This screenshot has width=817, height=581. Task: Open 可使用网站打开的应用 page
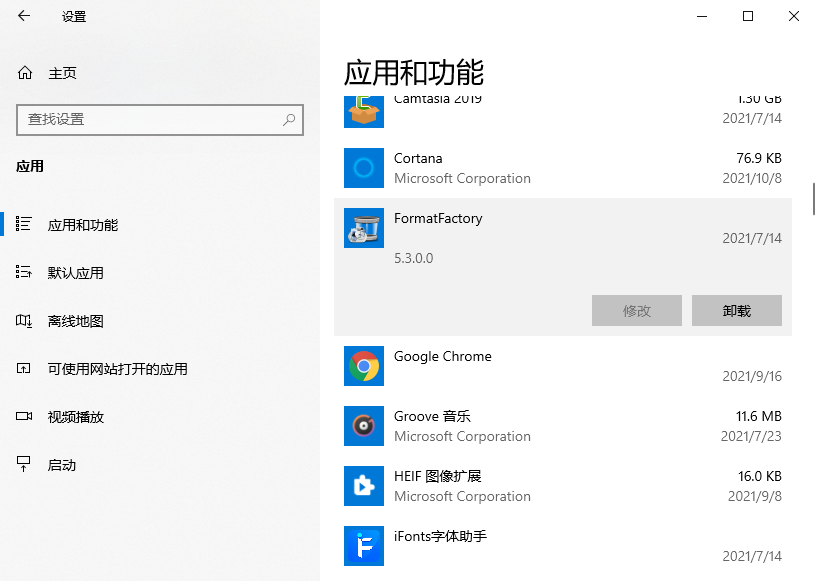point(117,369)
